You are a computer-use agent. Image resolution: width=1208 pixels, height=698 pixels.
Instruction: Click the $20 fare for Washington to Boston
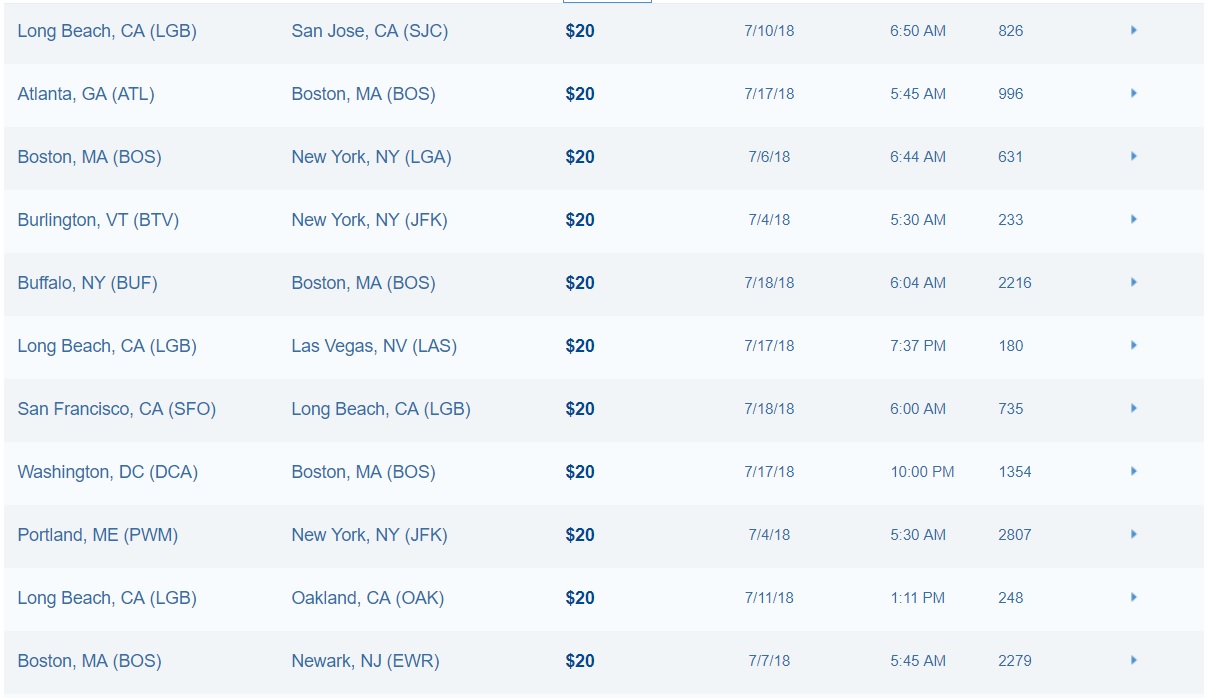[580, 472]
